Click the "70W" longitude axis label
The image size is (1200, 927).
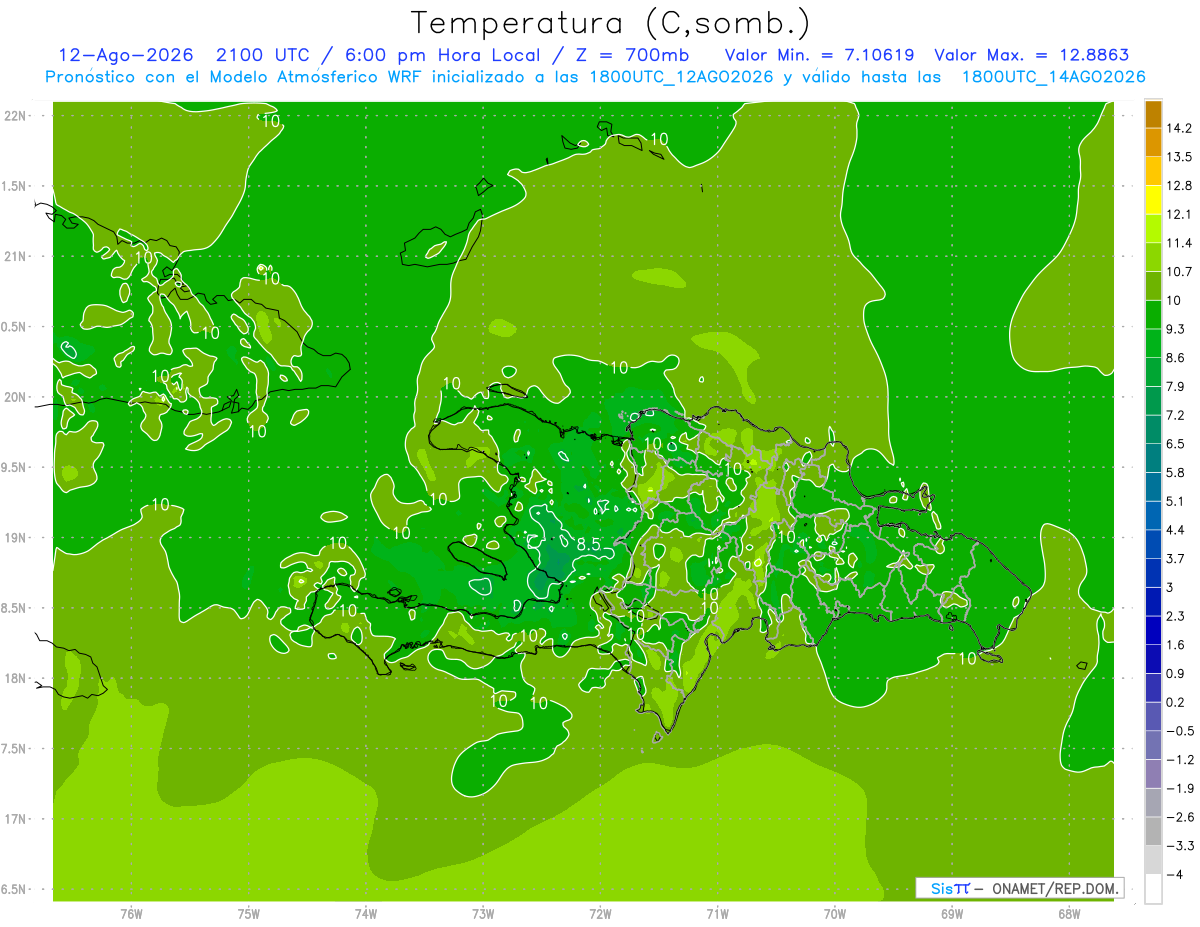pyautogui.click(x=835, y=913)
